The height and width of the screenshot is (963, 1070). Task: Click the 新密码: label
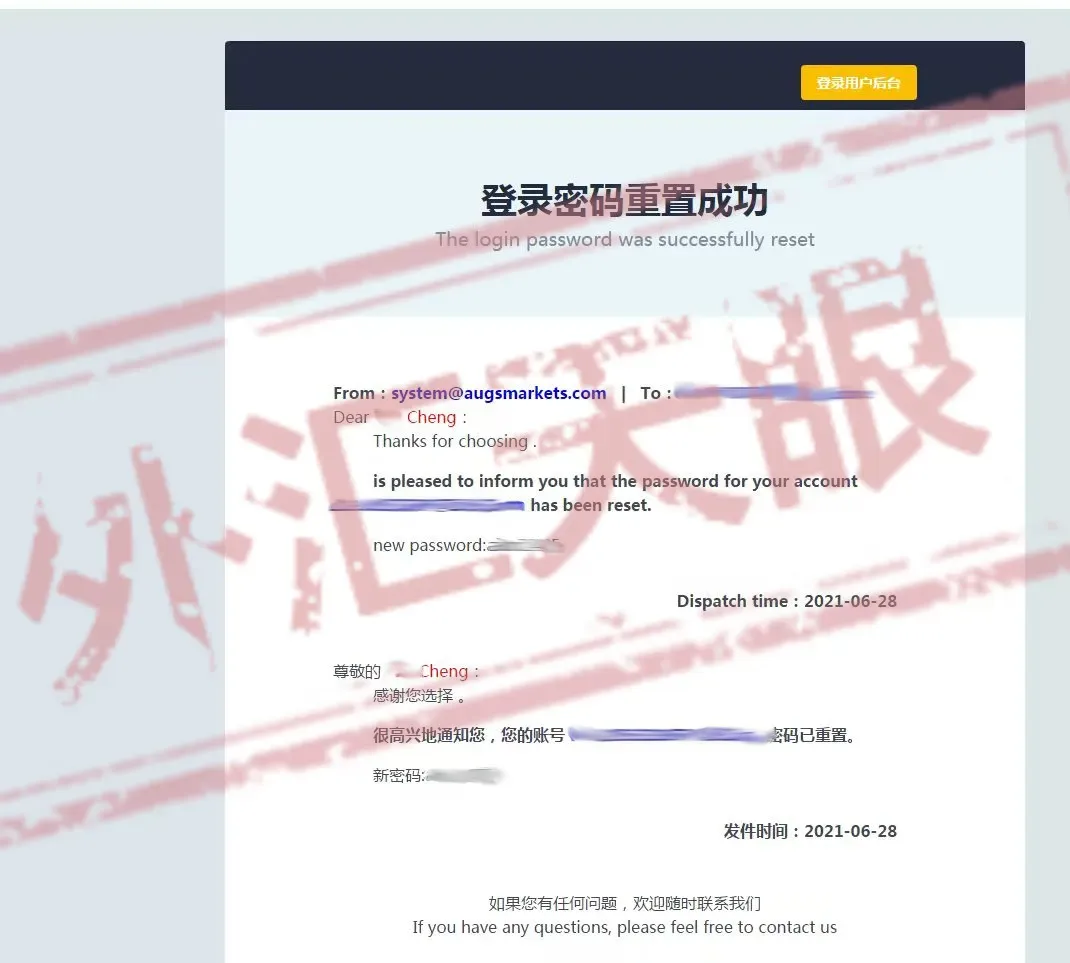pos(399,775)
